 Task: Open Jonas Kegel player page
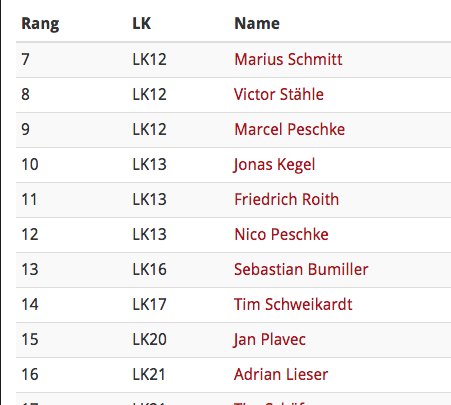[x=274, y=165]
